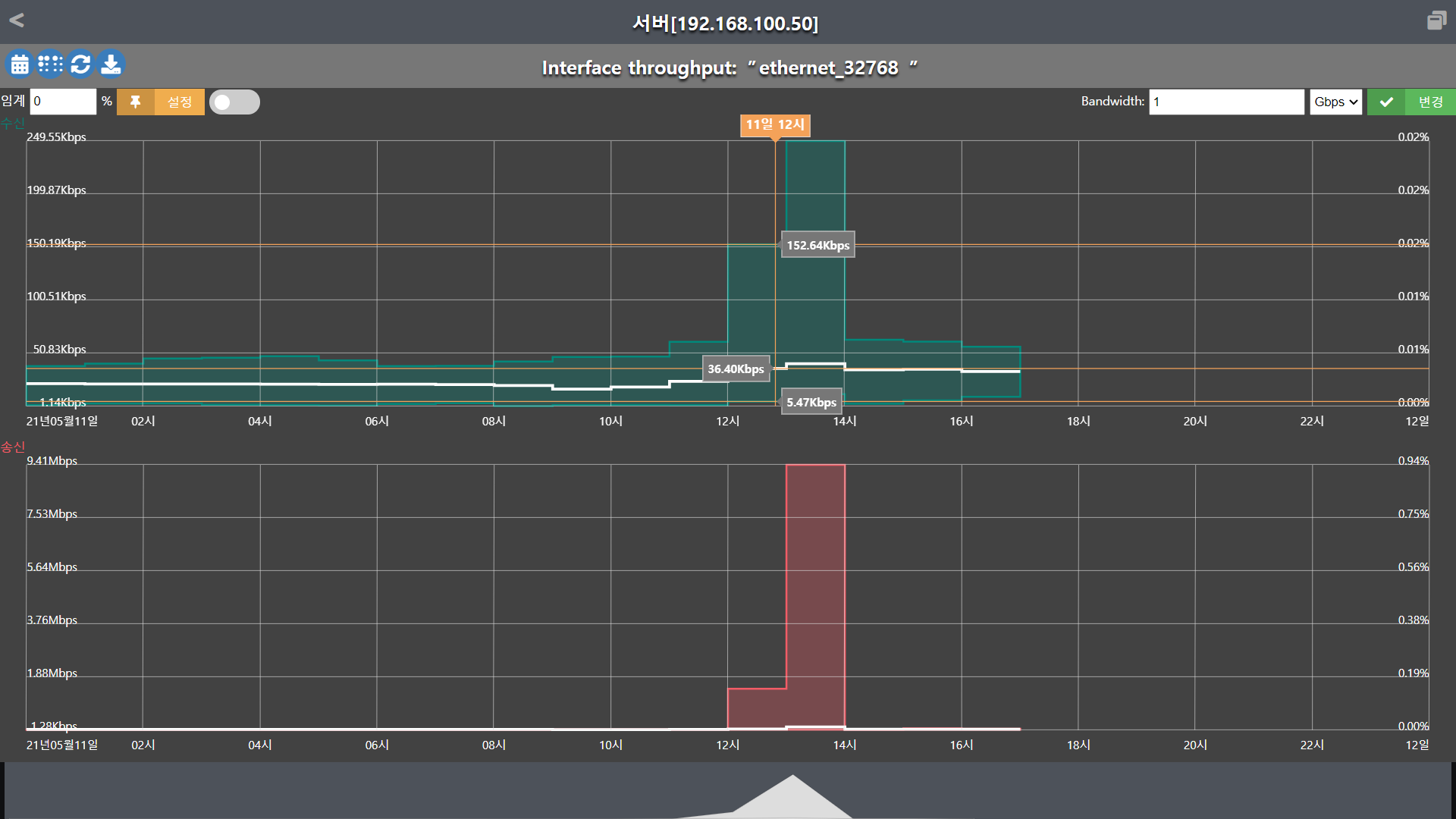Click the green checkmark icon
This screenshot has height=819, width=1456.
(x=1386, y=102)
